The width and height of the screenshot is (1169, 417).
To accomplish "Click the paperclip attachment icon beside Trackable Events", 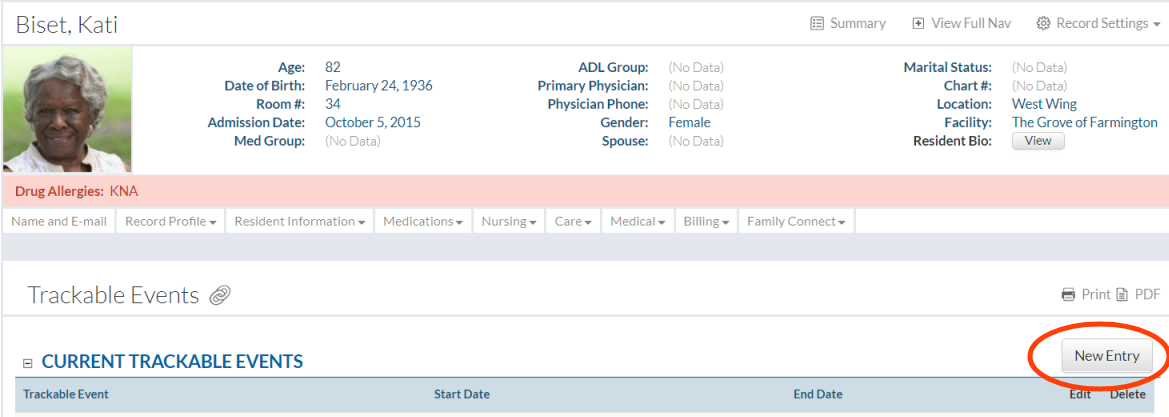I will (220, 295).
